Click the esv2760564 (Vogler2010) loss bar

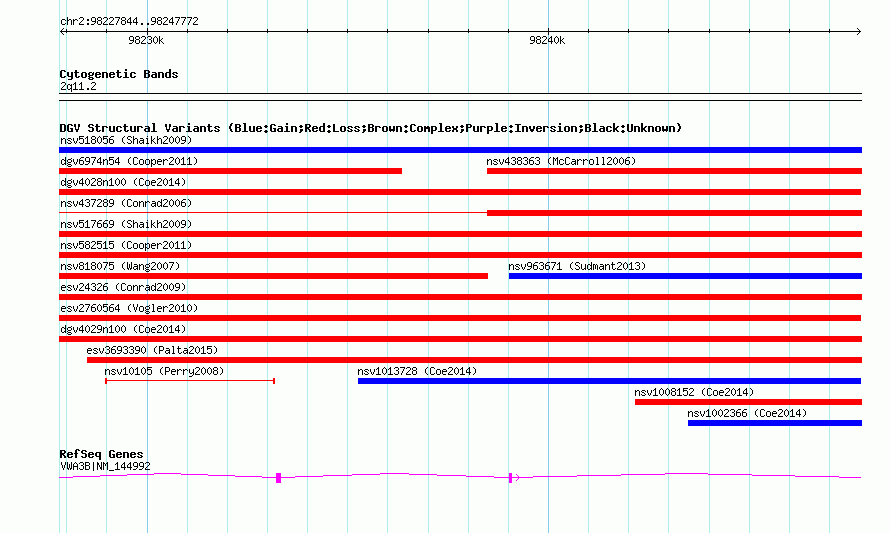(x=460, y=318)
